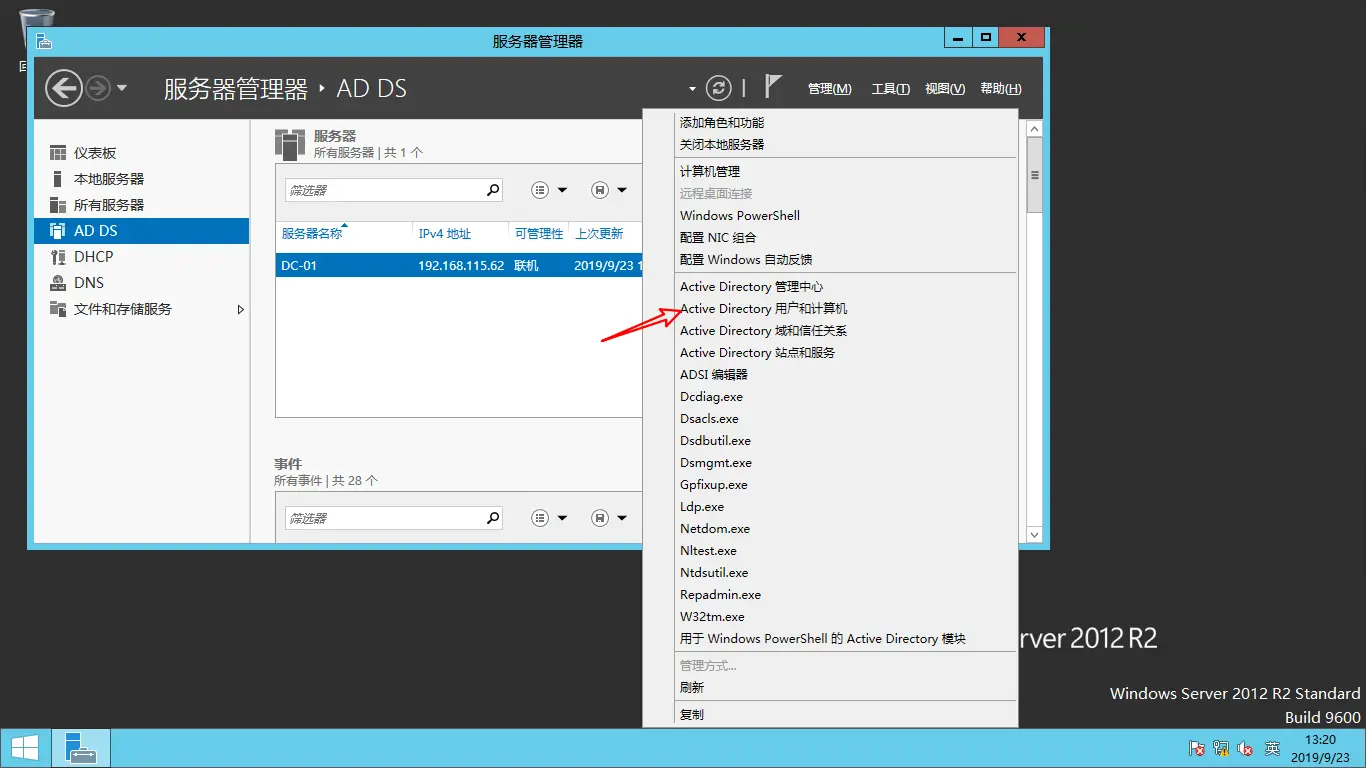Run Dcdiag.exe from context menu
1366x768 pixels.
point(830,397)
